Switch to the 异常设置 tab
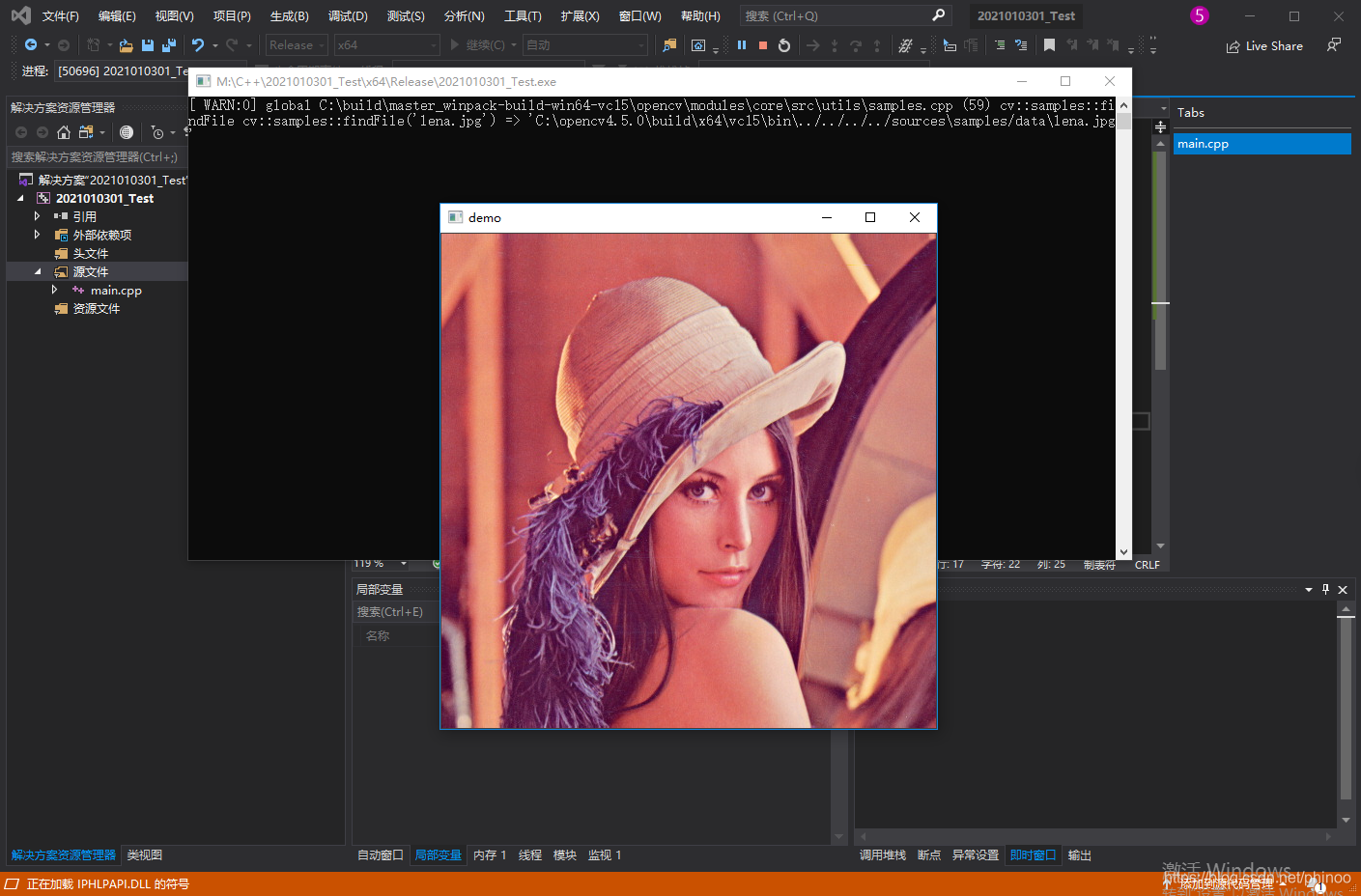The image size is (1361, 896). (976, 855)
